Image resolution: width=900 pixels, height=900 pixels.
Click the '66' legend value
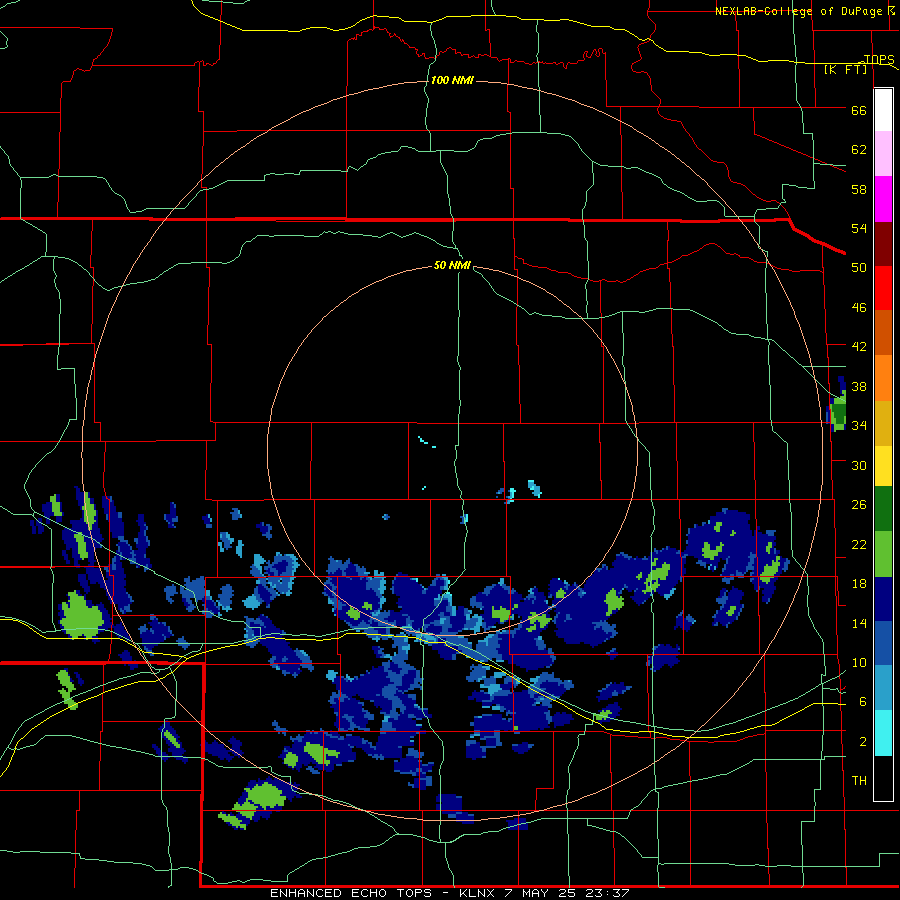(859, 111)
